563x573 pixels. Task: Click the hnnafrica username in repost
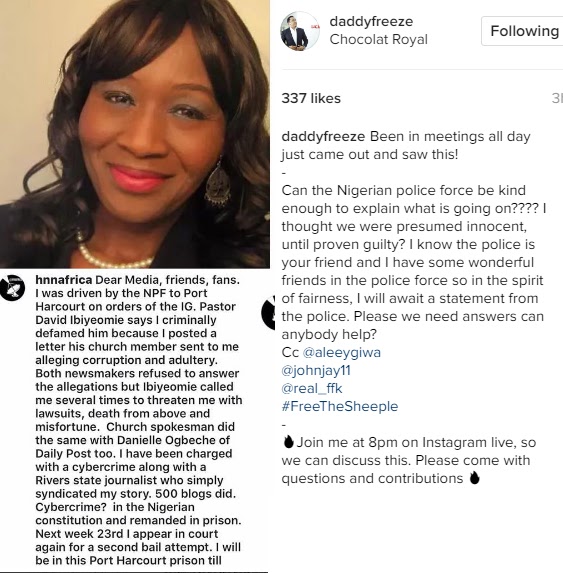[x=64, y=280]
